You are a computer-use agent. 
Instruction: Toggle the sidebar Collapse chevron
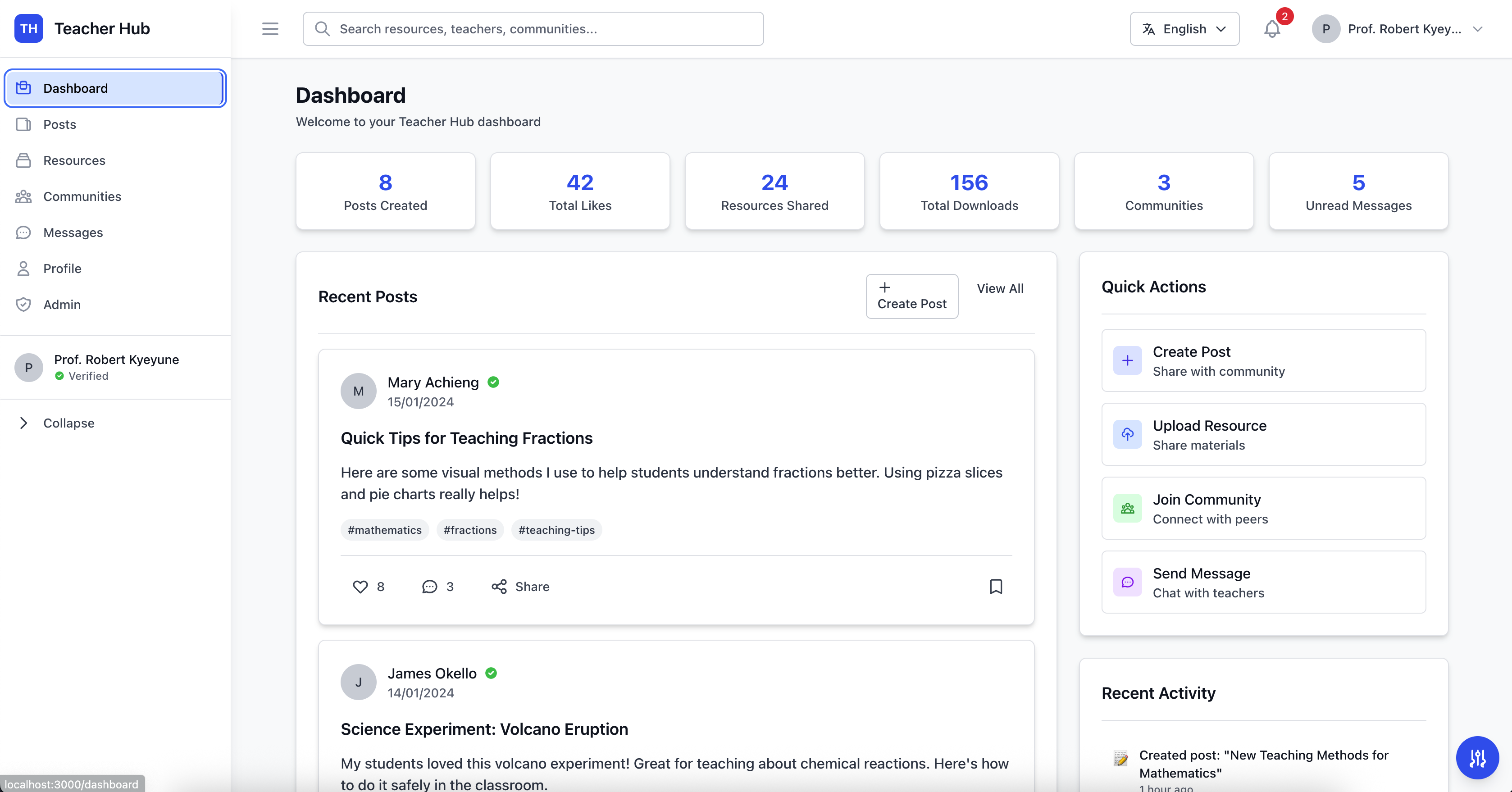pyautogui.click(x=23, y=423)
